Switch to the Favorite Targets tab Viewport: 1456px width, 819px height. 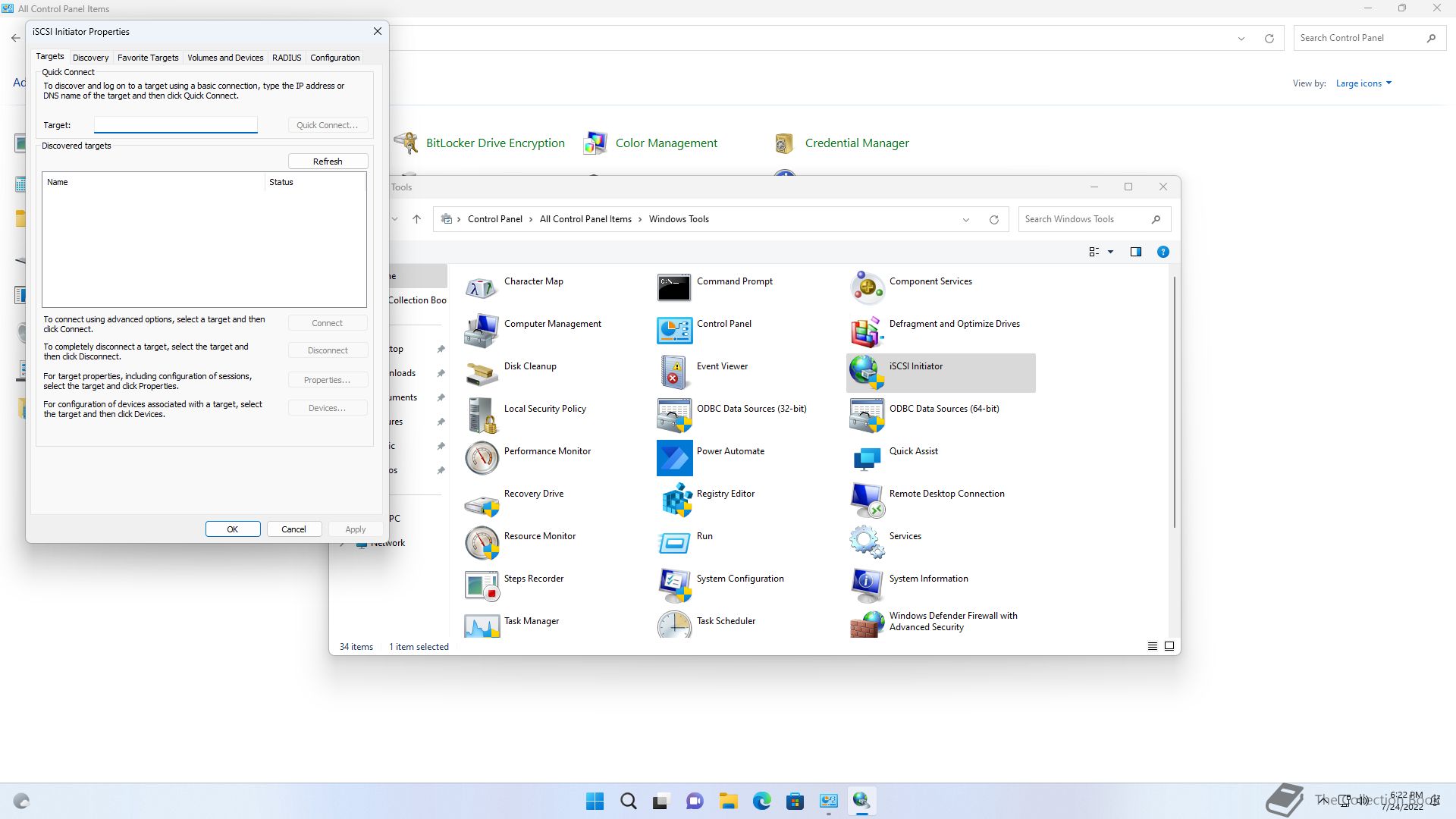coord(148,58)
